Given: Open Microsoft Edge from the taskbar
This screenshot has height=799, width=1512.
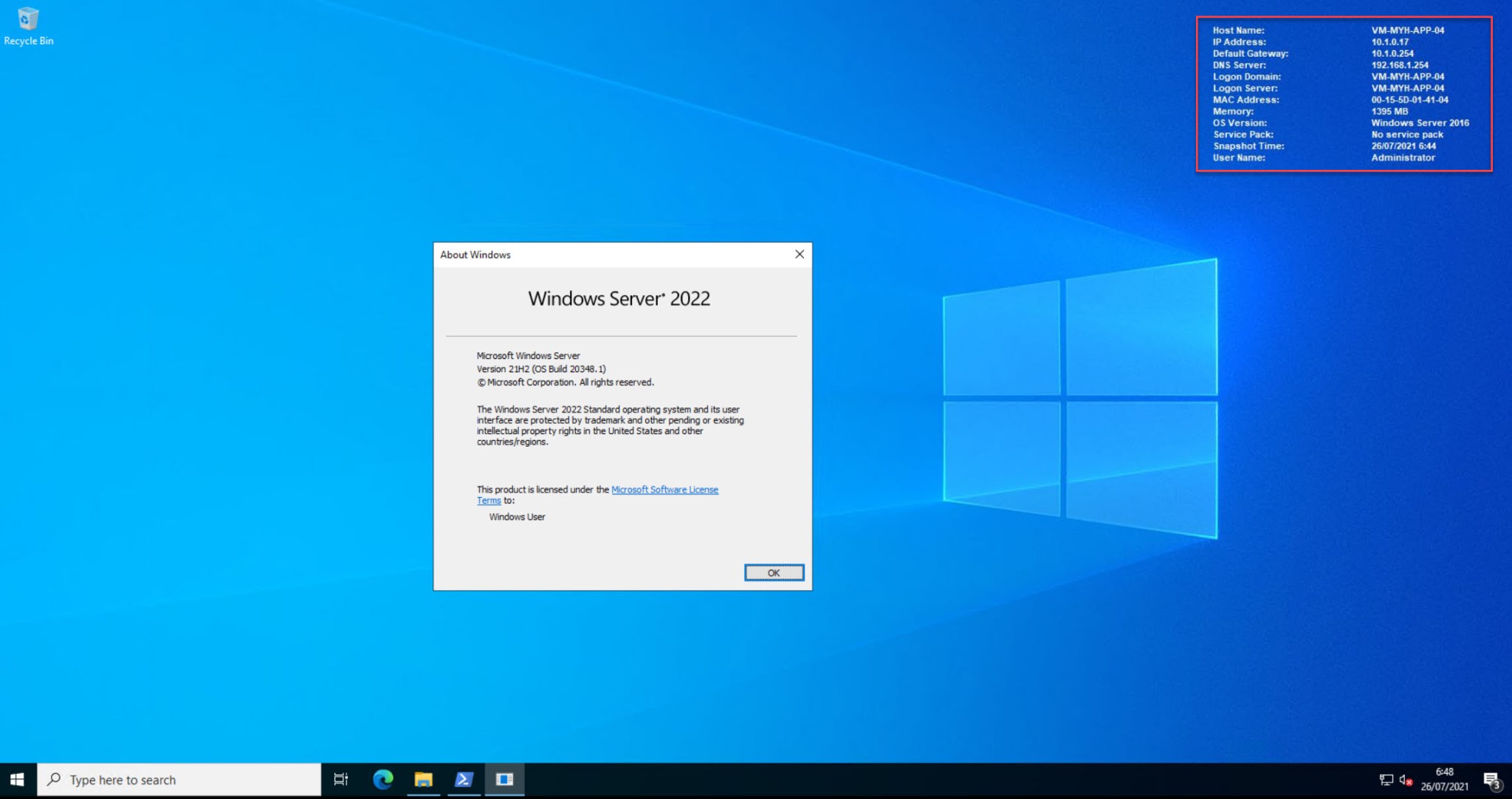Looking at the screenshot, I should coord(382,779).
